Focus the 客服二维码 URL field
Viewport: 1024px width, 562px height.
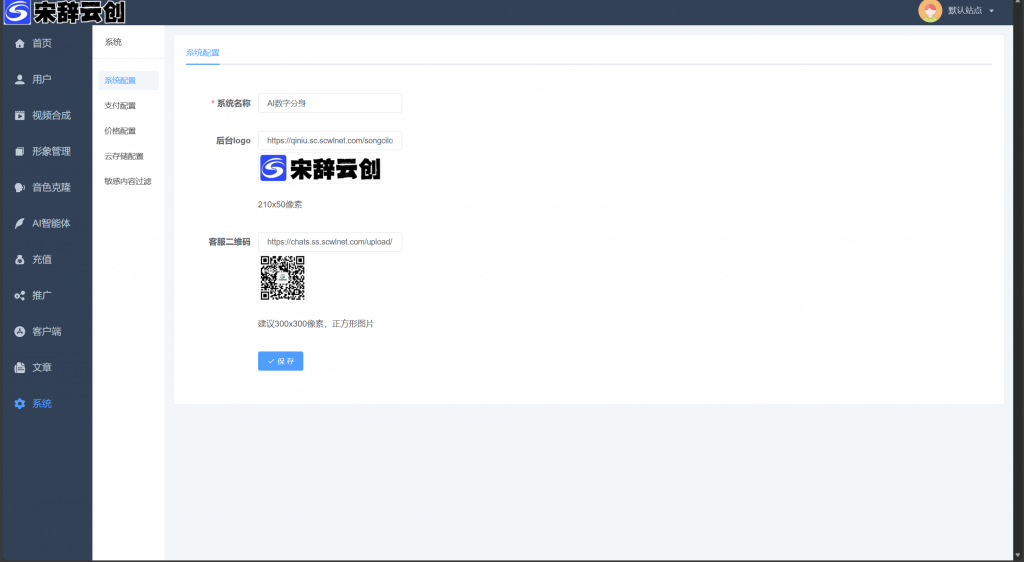(330, 242)
